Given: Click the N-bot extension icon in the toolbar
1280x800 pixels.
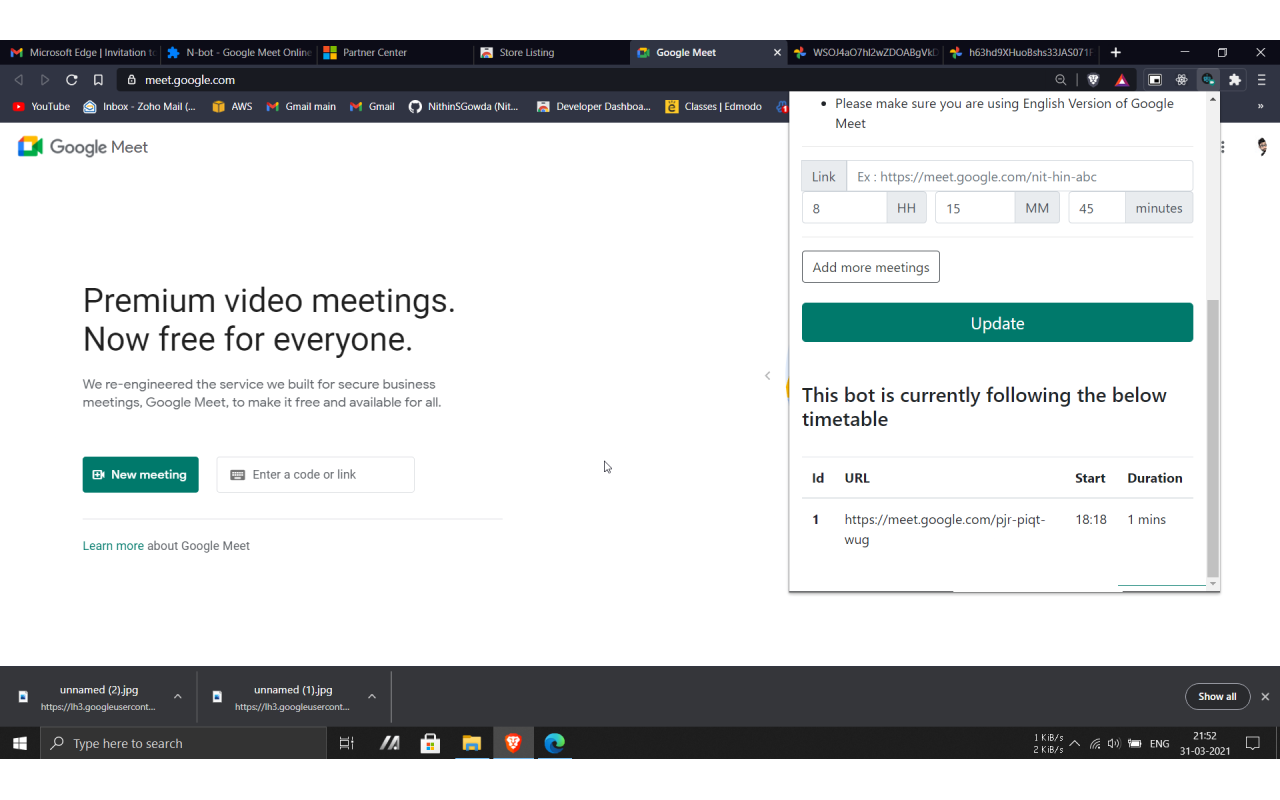Looking at the screenshot, I should tap(1209, 80).
